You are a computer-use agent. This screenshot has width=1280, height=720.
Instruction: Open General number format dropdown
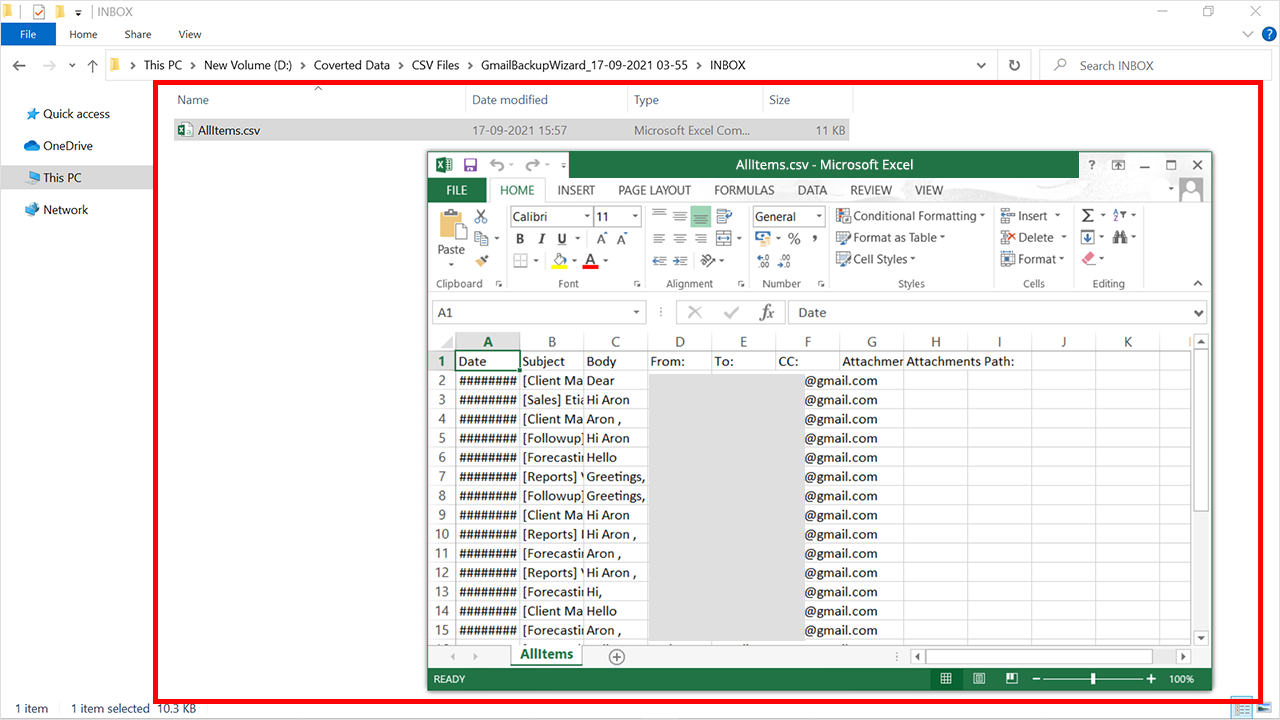coord(819,217)
